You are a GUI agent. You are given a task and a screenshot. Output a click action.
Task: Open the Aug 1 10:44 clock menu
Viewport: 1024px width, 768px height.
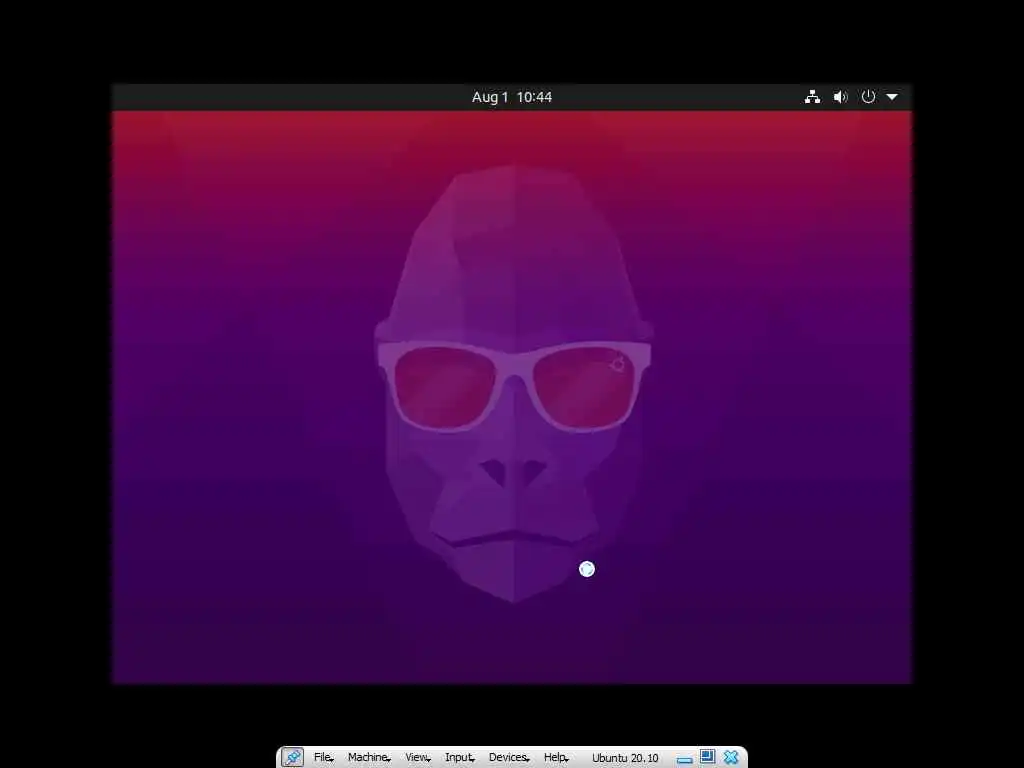coord(512,97)
